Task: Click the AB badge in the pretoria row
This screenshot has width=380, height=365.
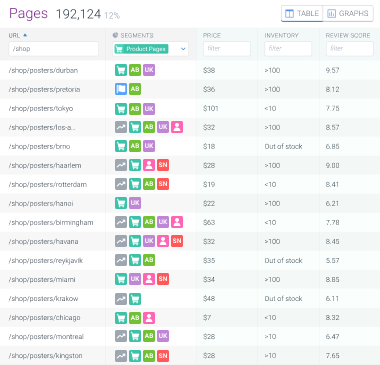Action: [x=135, y=89]
